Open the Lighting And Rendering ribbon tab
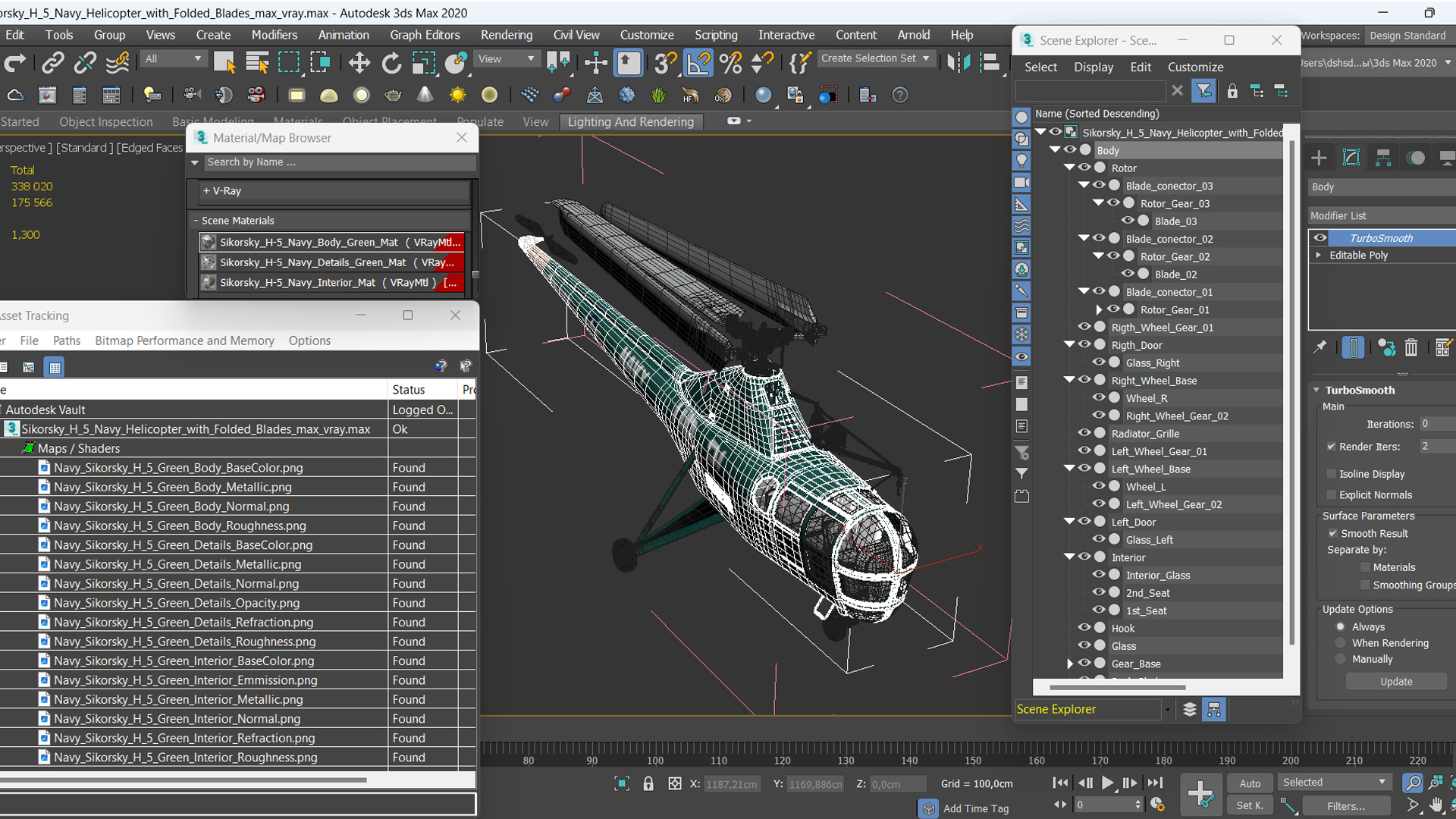Image resolution: width=1456 pixels, height=819 pixels. [x=630, y=122]
